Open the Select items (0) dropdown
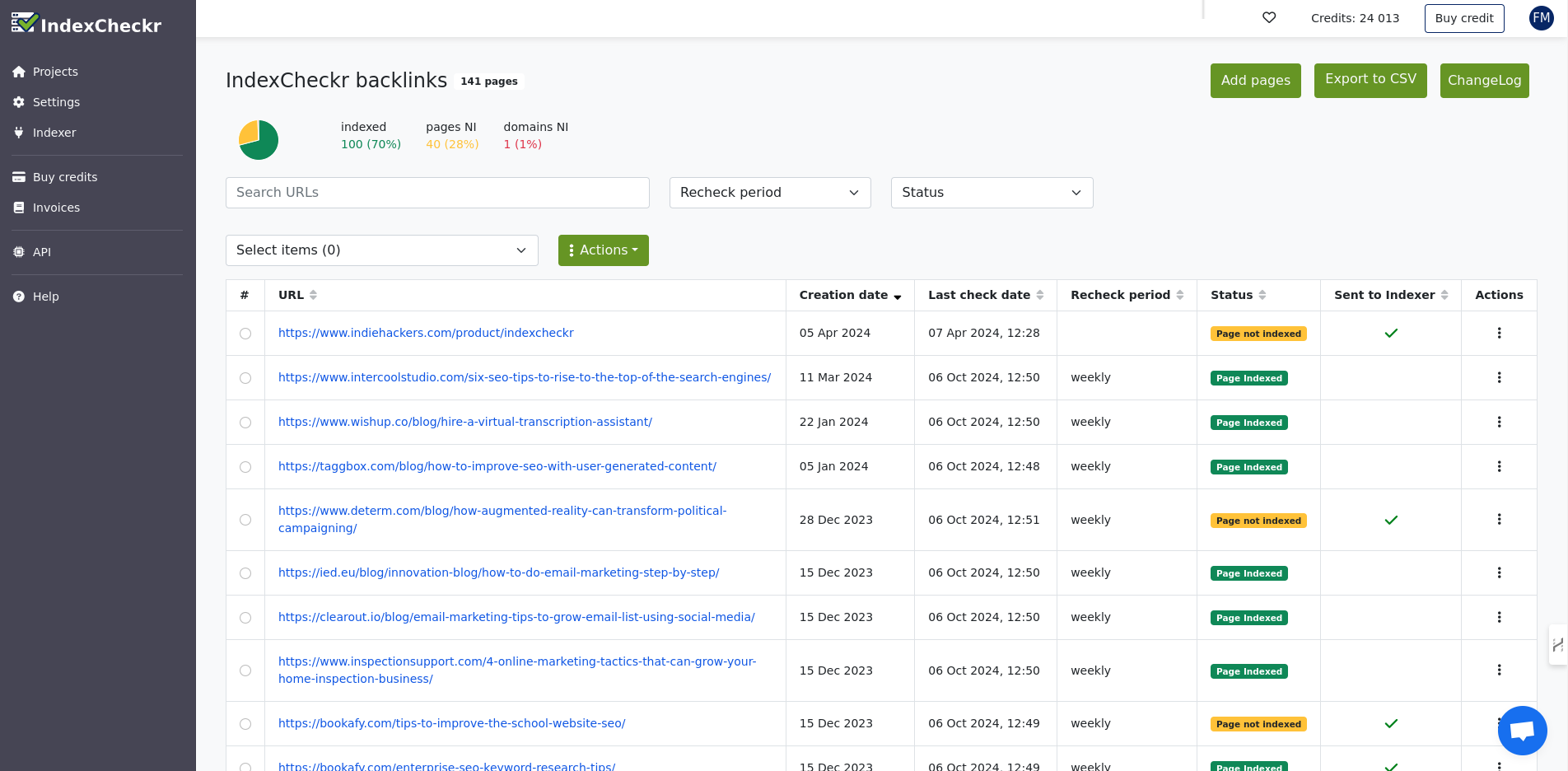1568x771 pixels. (x=382, y=250)
